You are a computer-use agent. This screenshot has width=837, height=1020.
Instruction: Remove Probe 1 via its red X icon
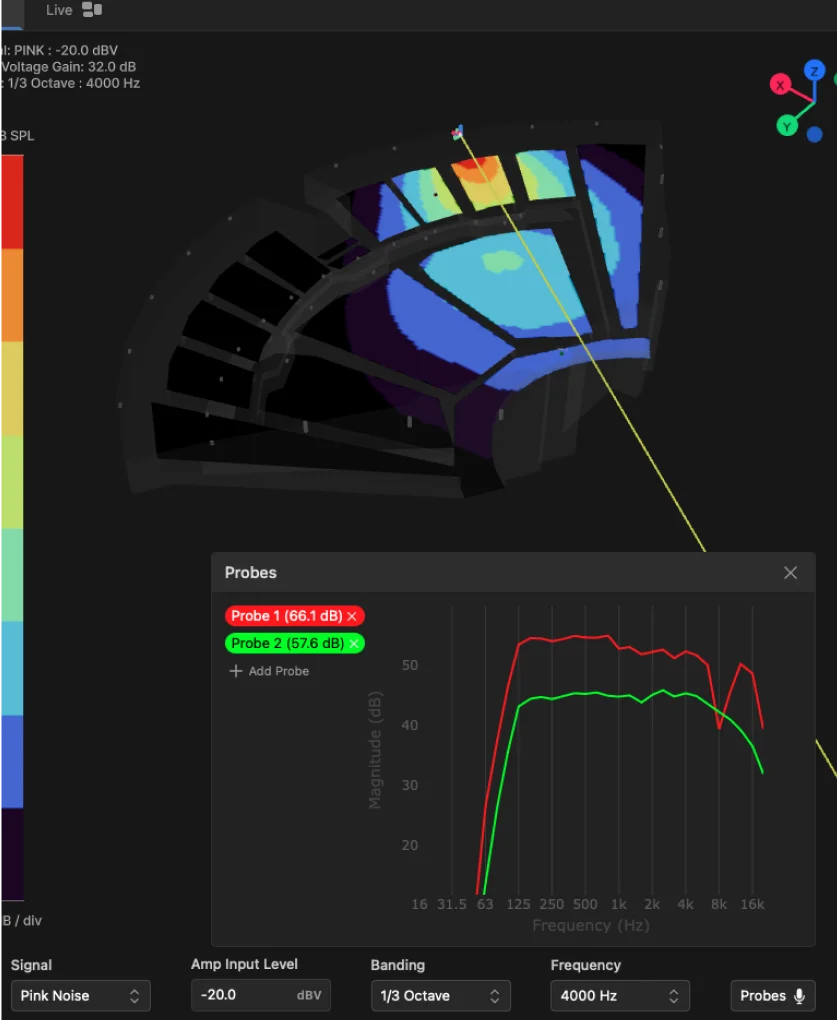354,616
